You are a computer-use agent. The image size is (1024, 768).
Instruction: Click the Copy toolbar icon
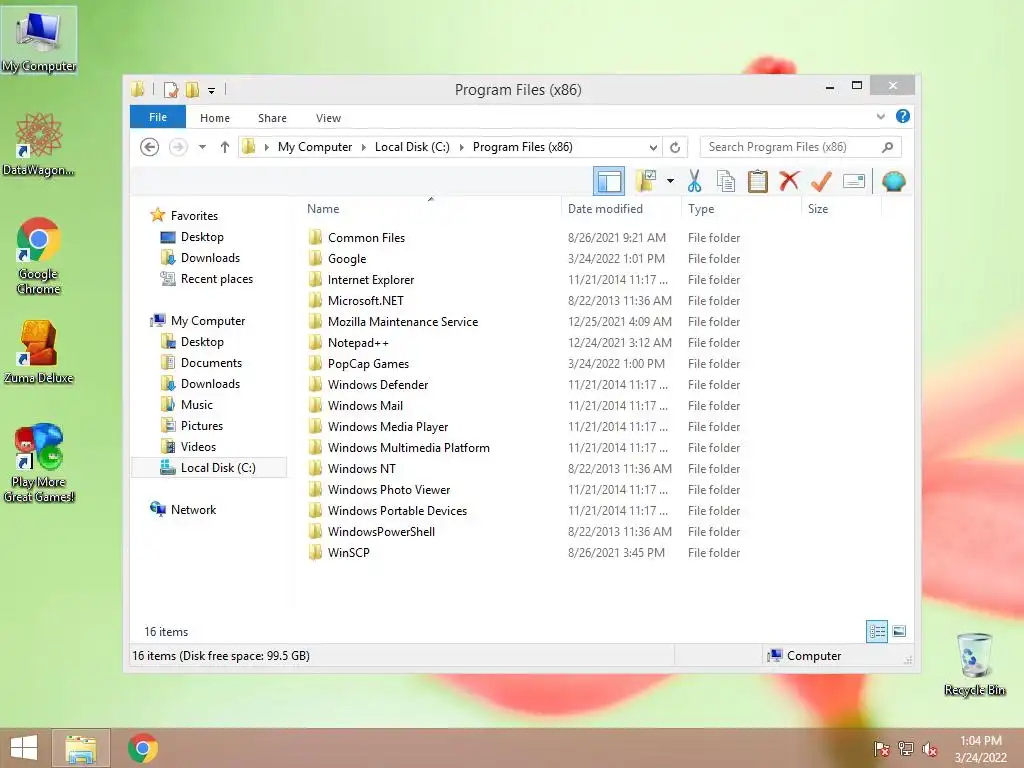click(726, 181)
